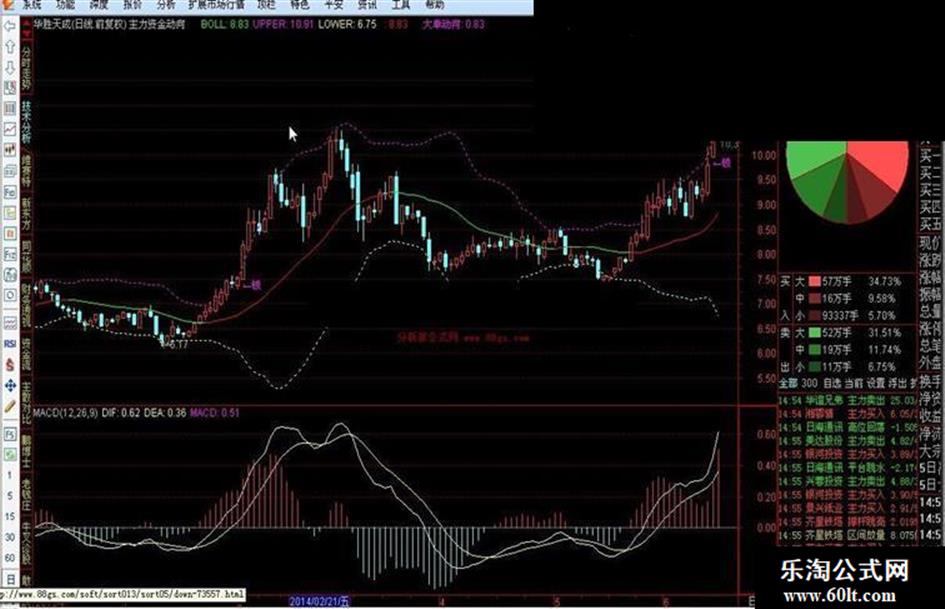
Task: Click the RSI indicator icon
Action: pyautogui.click(x=10, y=344)
